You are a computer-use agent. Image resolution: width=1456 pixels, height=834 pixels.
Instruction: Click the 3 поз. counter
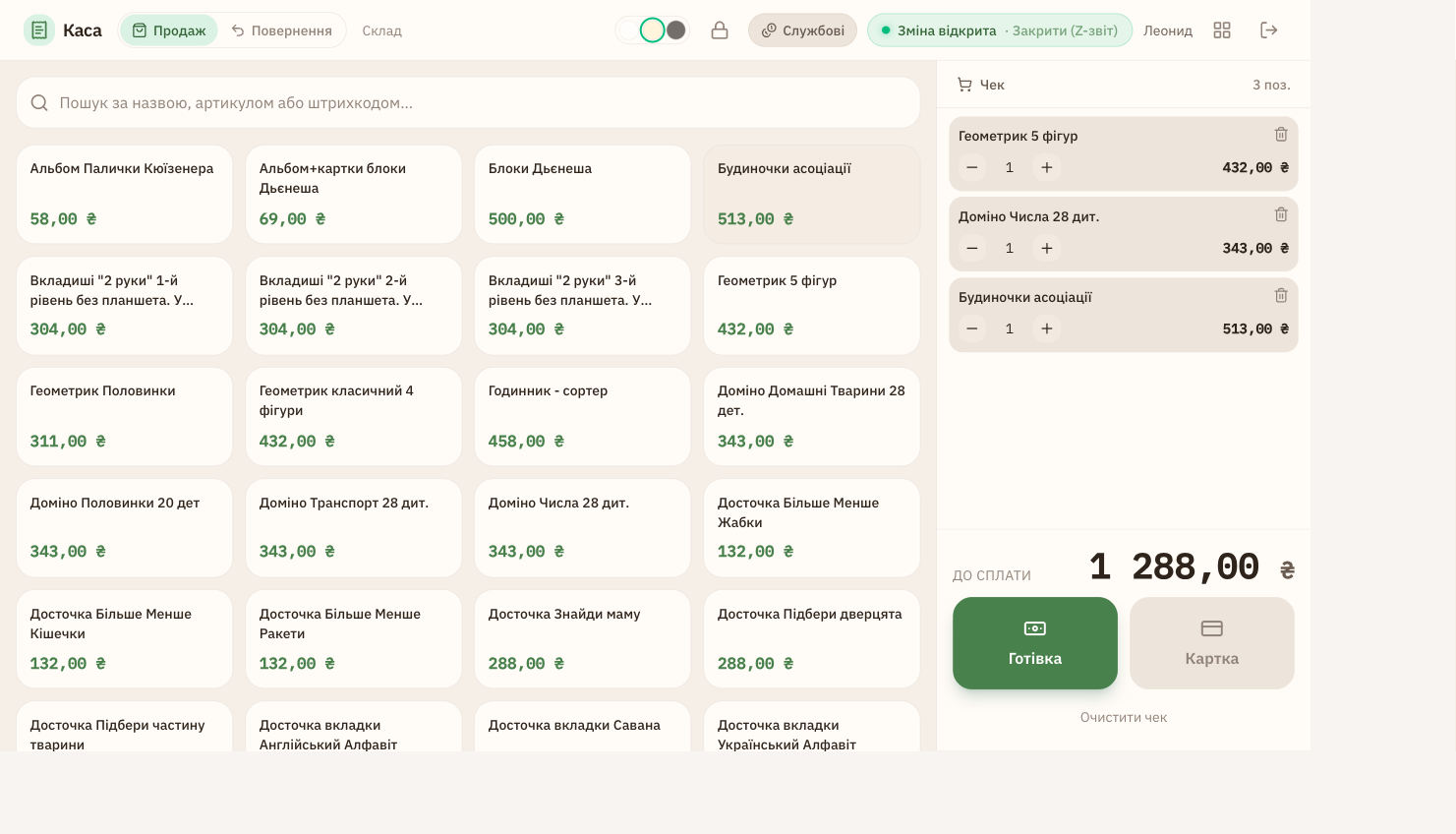tap(1271, 86)
